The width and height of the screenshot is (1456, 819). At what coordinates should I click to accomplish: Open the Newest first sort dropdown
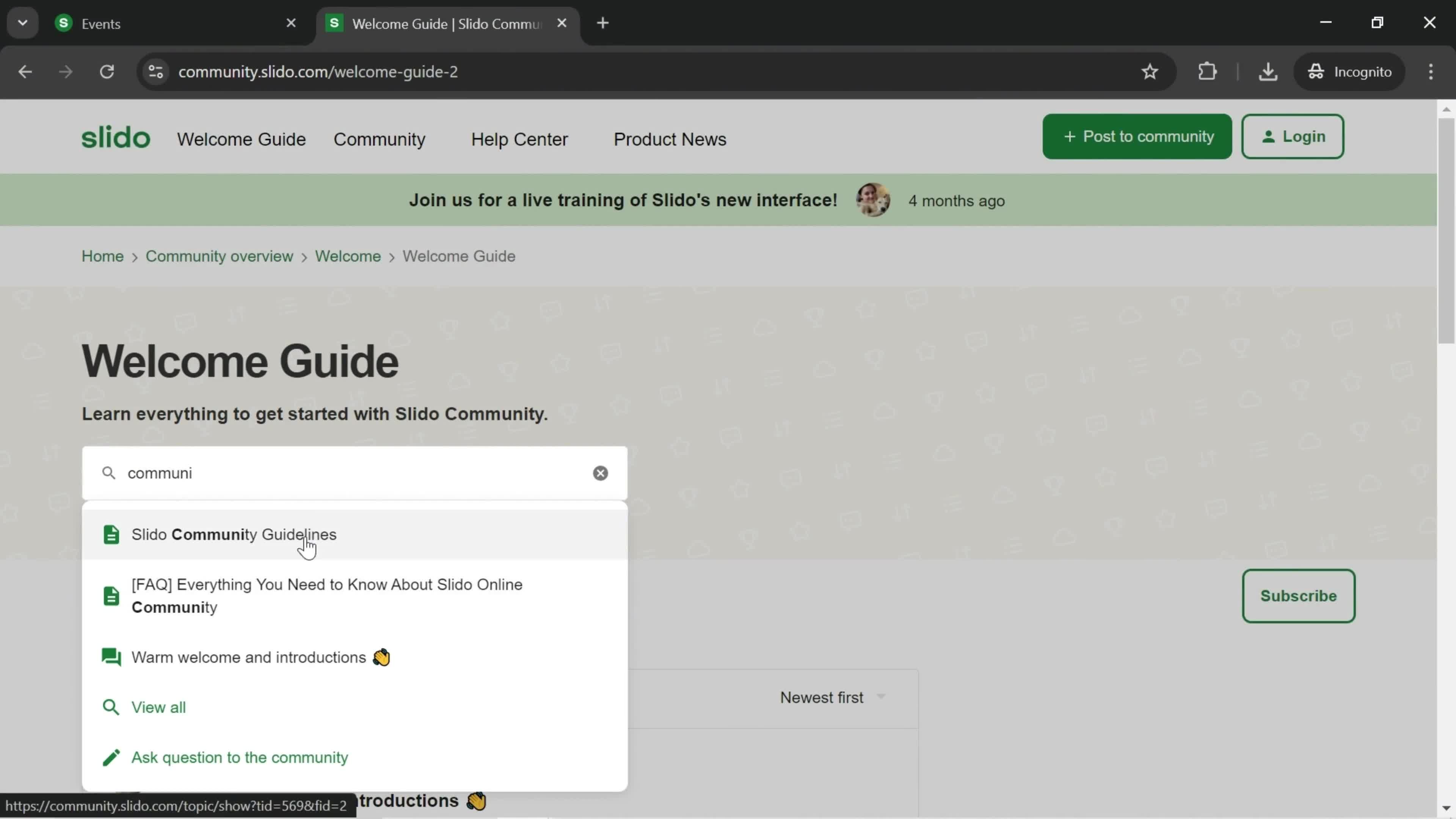coord(833,698)
